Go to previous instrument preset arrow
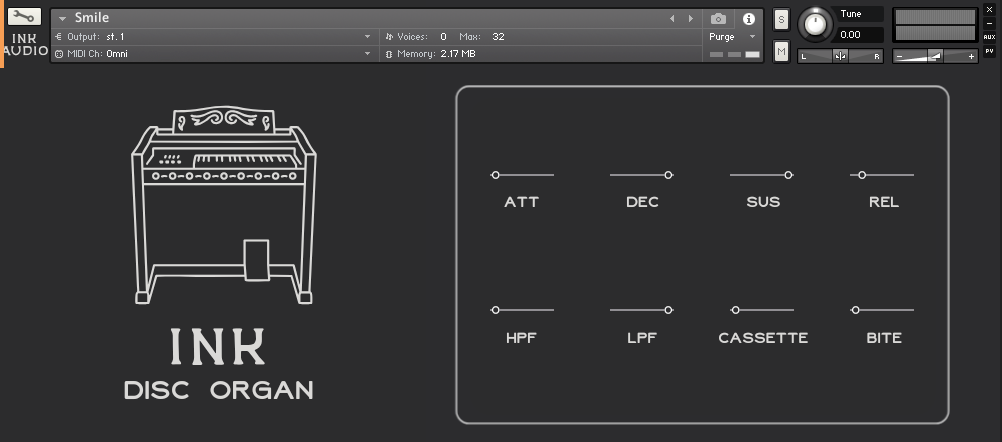 pos(672,18)
